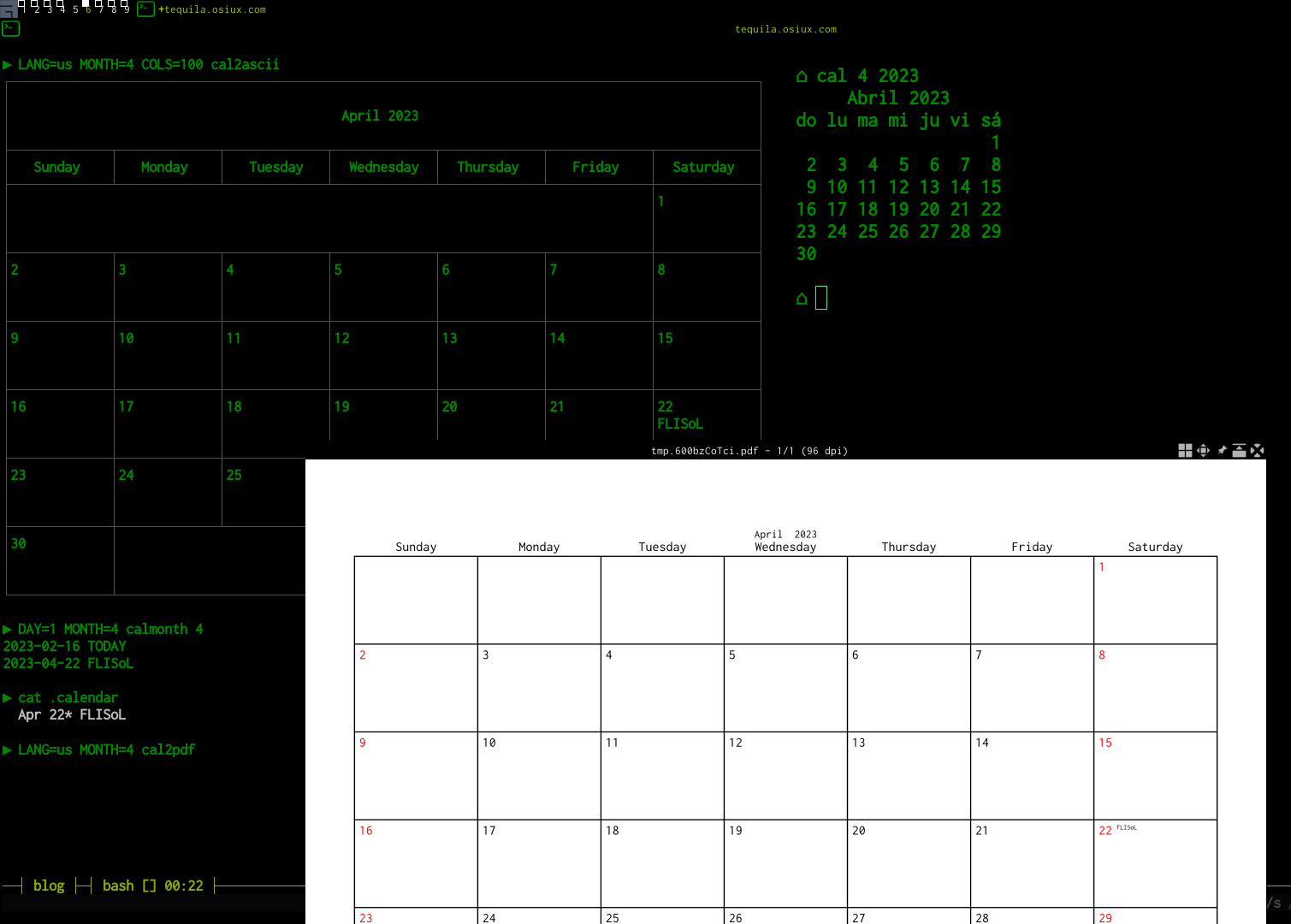The width and height of the screenshot is (1291, 924).
Task: Click the 'Sunday' column header in ASCII calendar
Action: click(x=56, y=167)
